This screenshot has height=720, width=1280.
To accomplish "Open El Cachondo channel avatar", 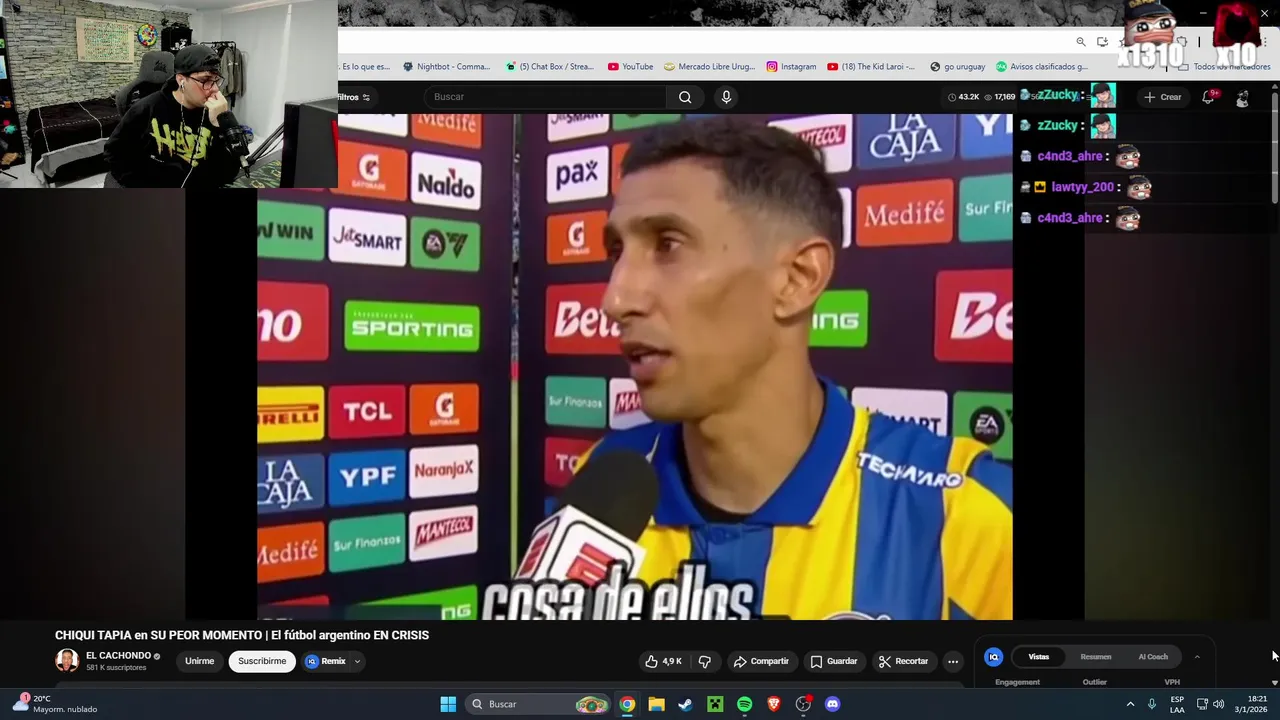I will pyautogui.click(x=67, y=661).
